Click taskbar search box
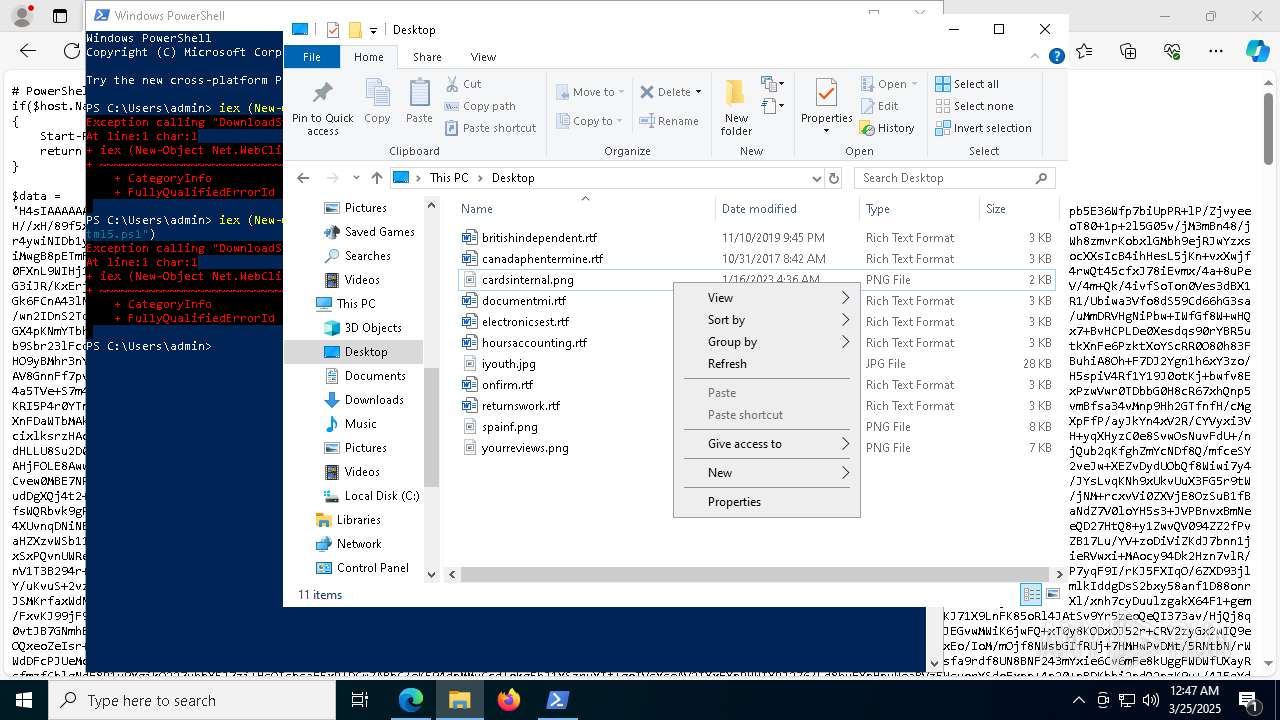 [x=192, y=700]
